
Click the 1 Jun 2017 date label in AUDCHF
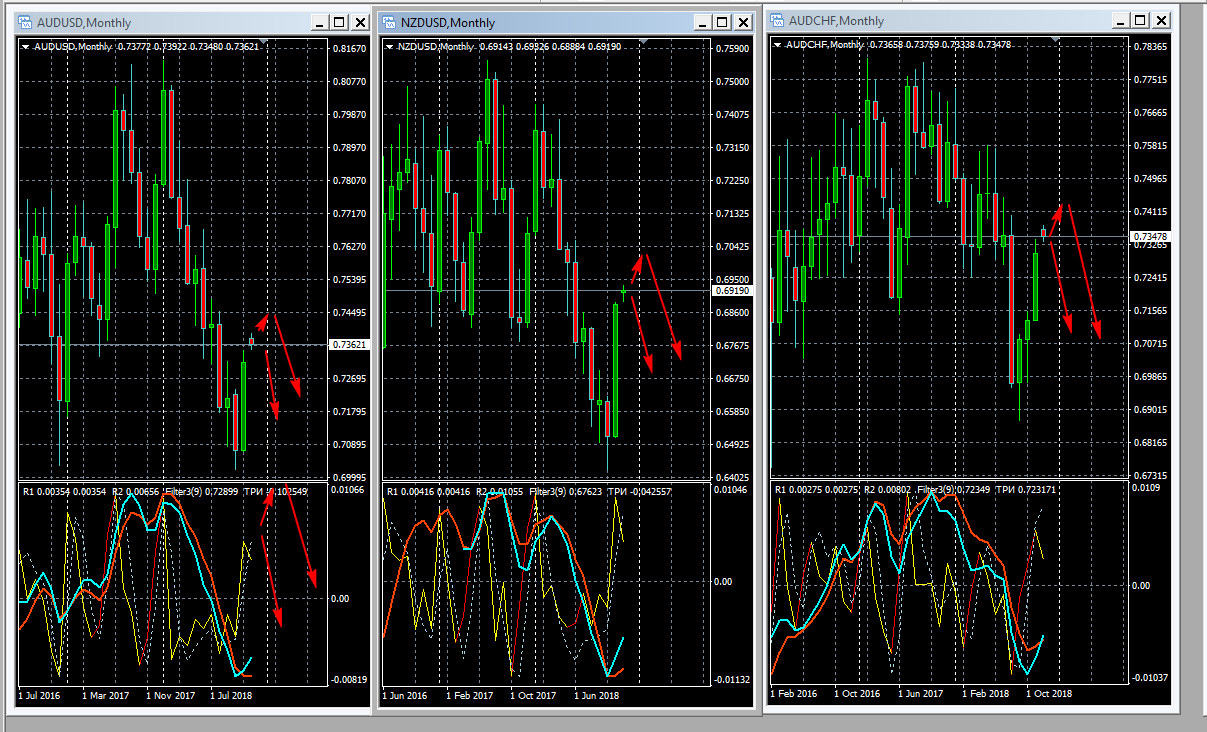[x=921, y=693]
